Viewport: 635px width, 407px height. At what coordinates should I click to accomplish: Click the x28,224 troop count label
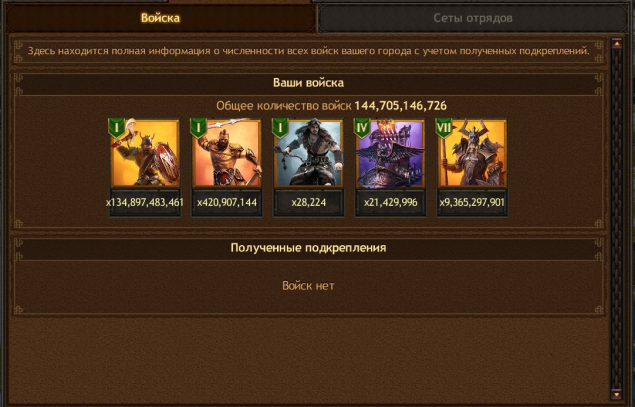point(309,202)
